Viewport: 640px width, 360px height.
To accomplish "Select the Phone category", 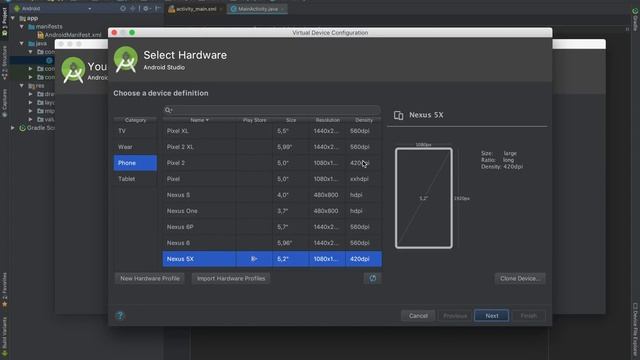I will click(135, 163).
